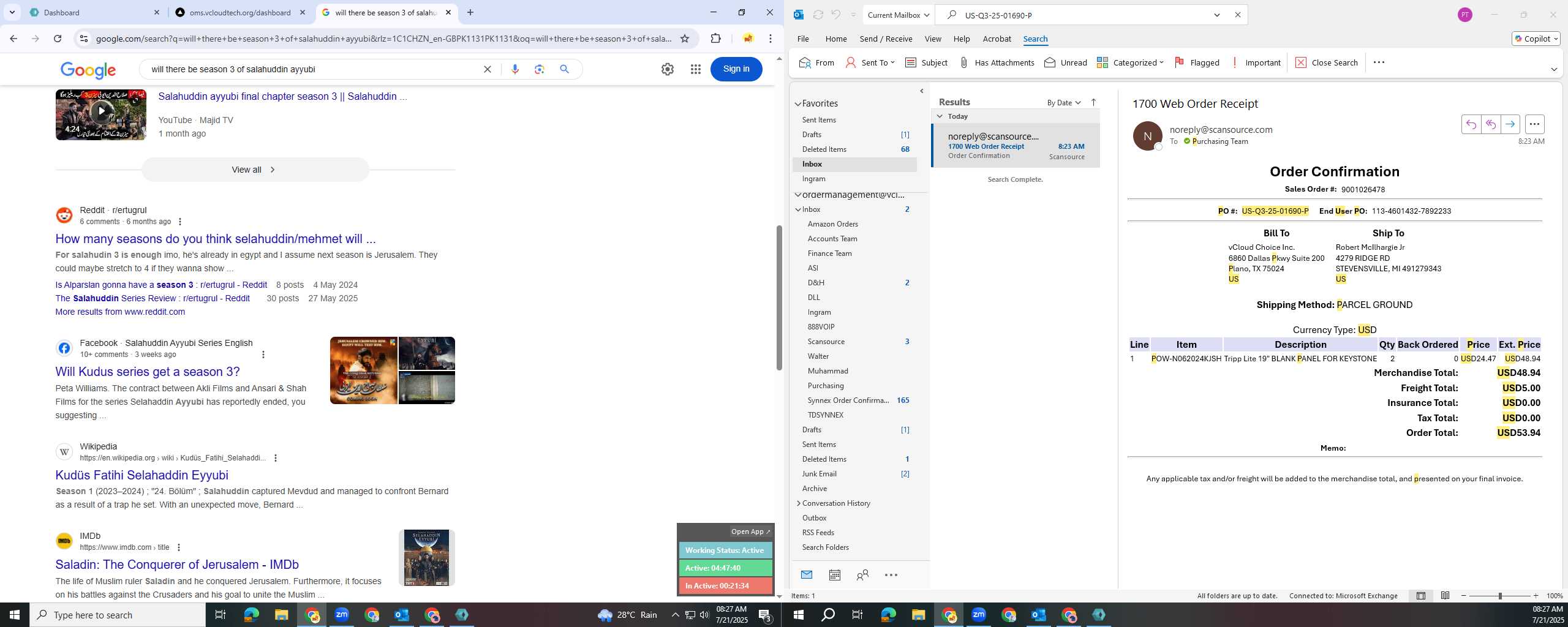Open Task View on left taskbar
Screen dimensions: 1568x627
(221, 615)
